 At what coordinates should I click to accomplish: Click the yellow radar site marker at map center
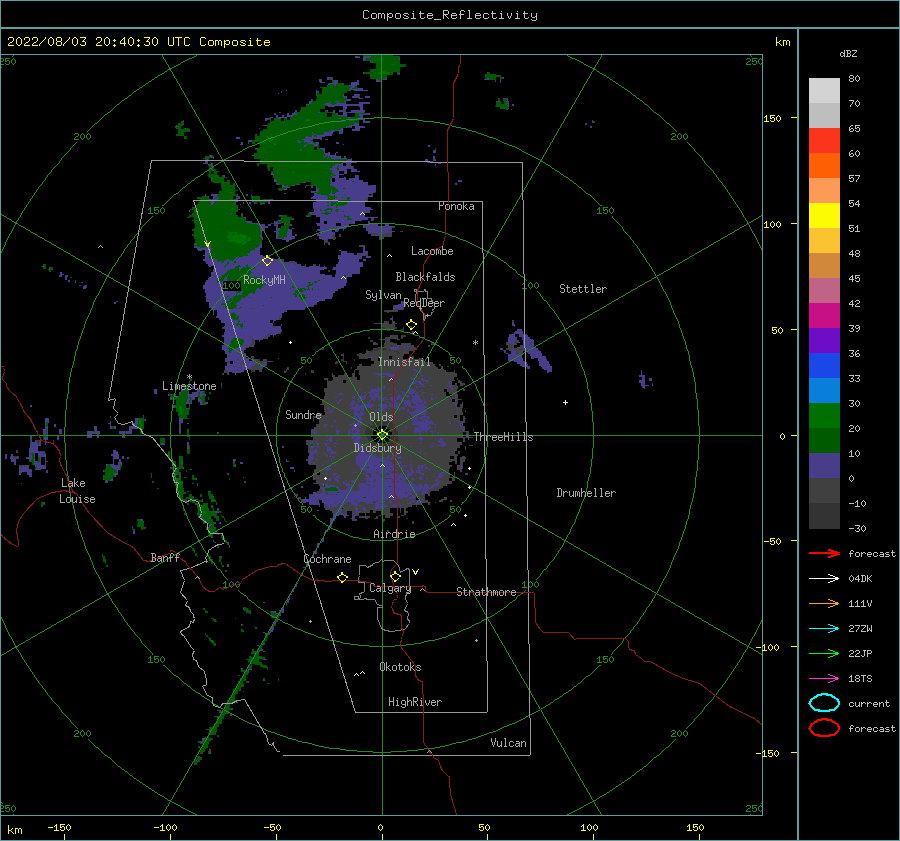point(382,435)
